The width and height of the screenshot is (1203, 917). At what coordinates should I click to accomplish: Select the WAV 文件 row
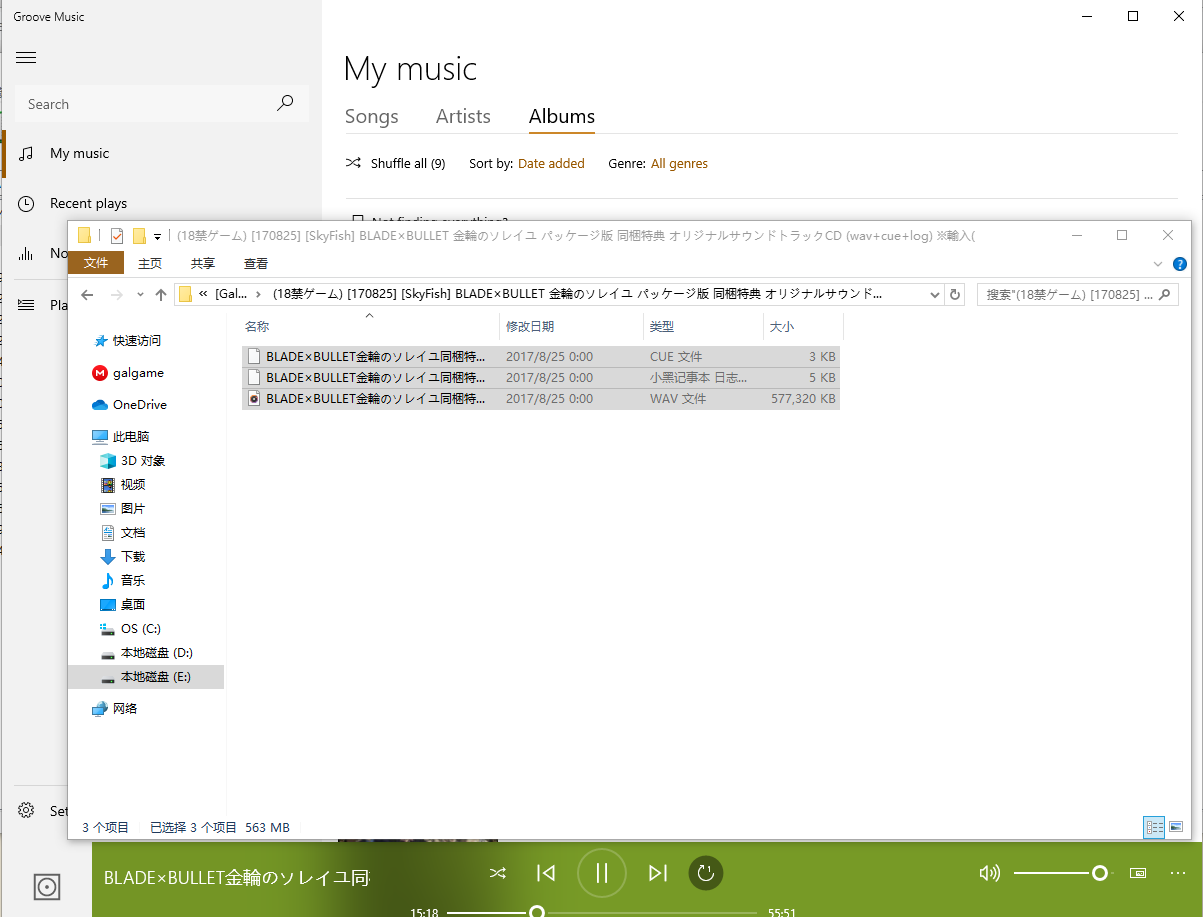[x=541, y=398]
